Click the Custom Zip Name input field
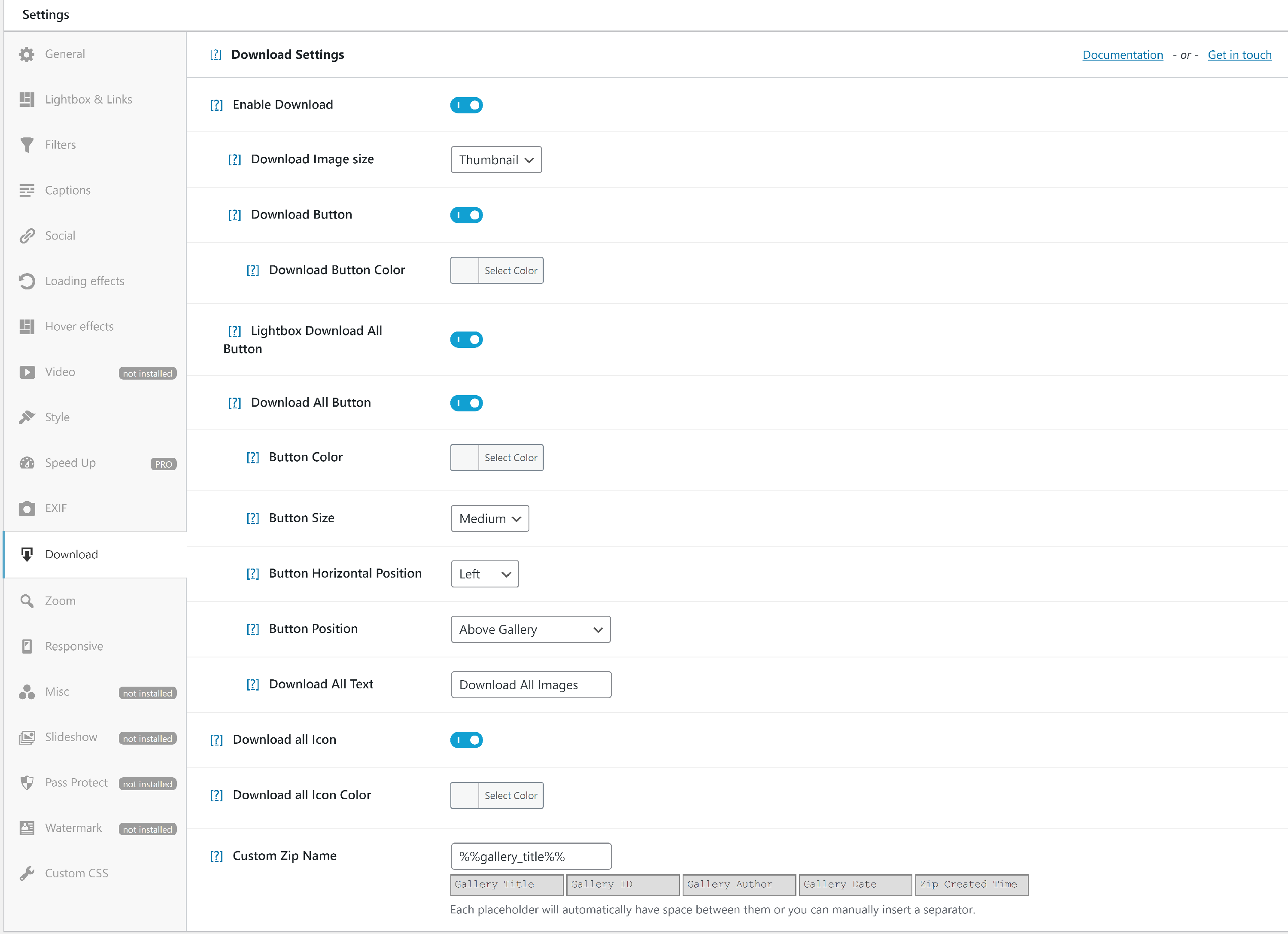The image size is (1288, 934). tap(531, 856)
